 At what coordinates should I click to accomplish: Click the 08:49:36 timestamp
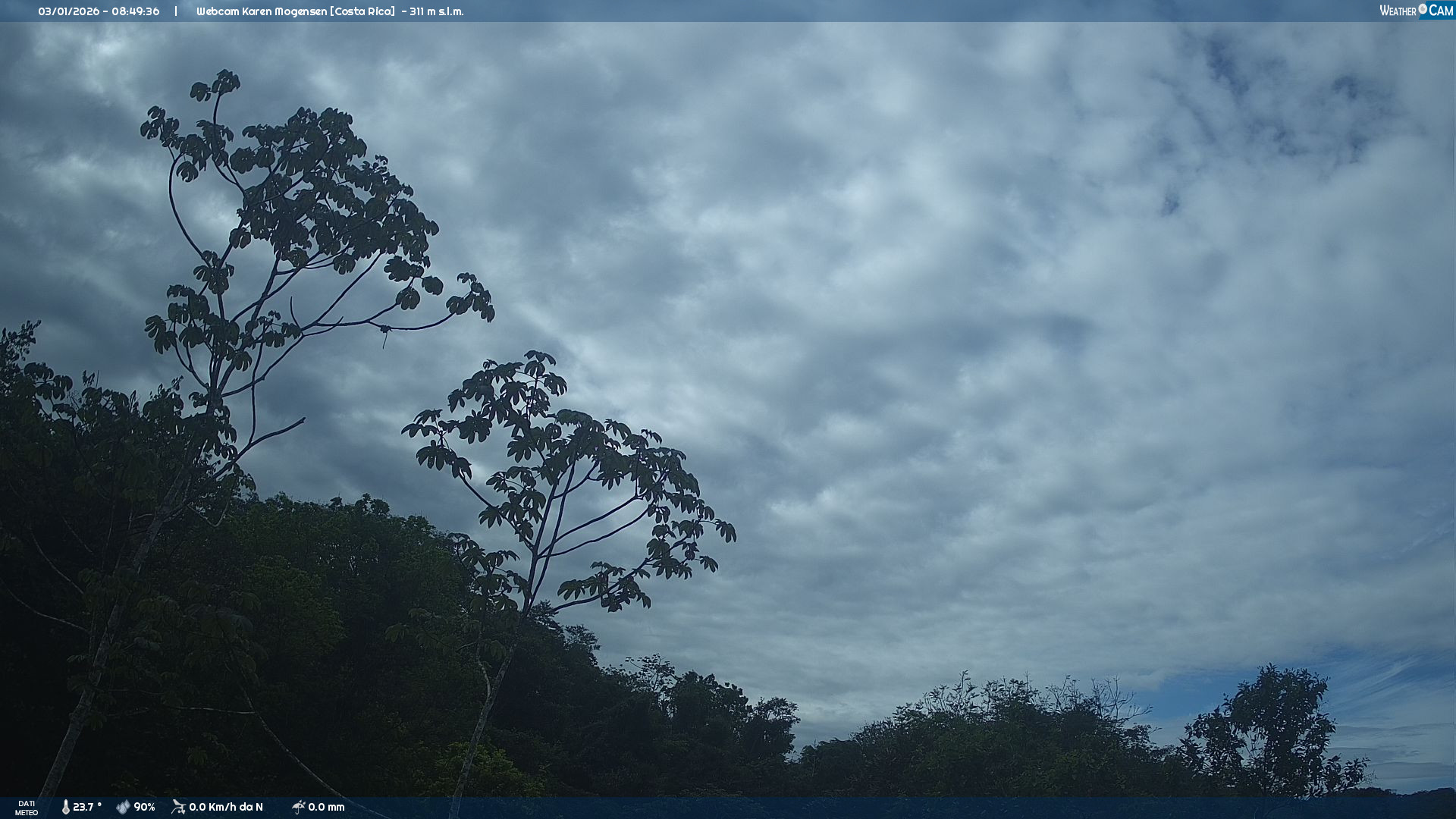134,11
